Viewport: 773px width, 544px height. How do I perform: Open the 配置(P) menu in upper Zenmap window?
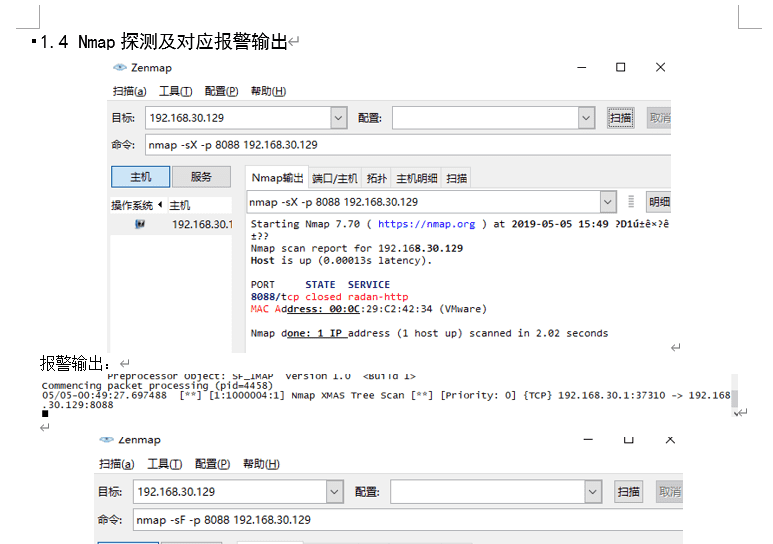click(x=221, y=91)
